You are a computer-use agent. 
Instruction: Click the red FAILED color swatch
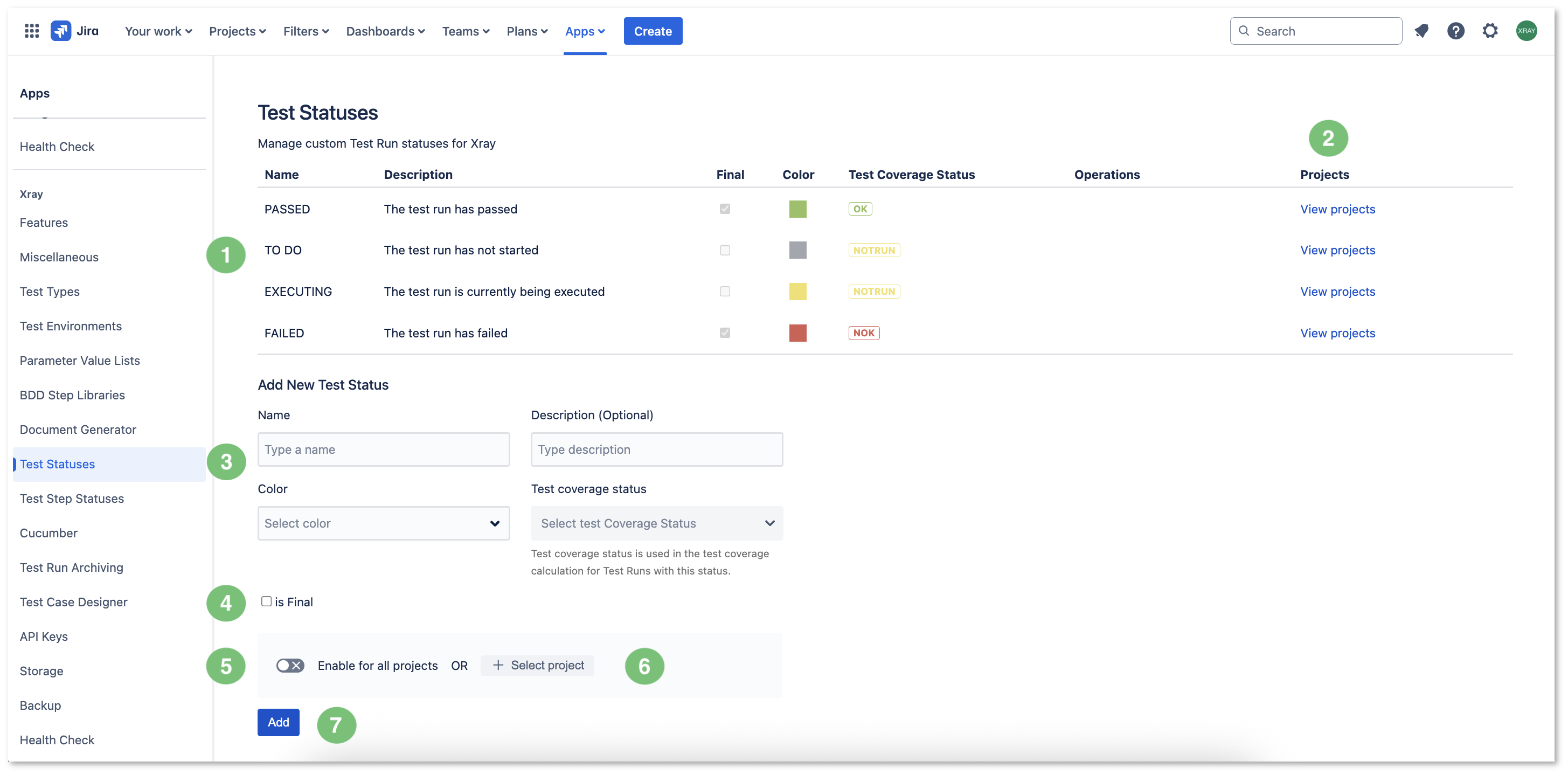coord(797,333)
